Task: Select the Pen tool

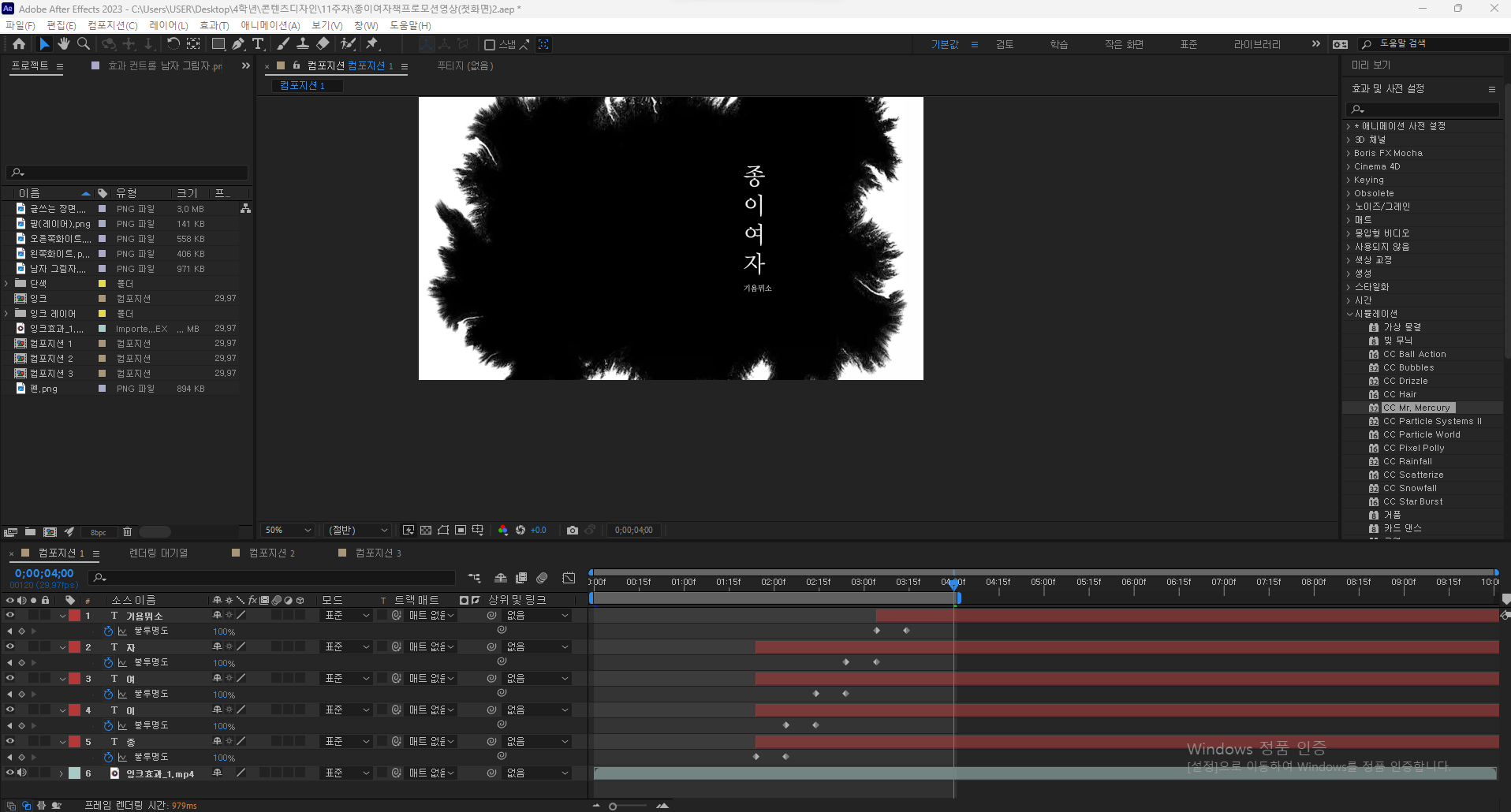Action: coord(238,44)
